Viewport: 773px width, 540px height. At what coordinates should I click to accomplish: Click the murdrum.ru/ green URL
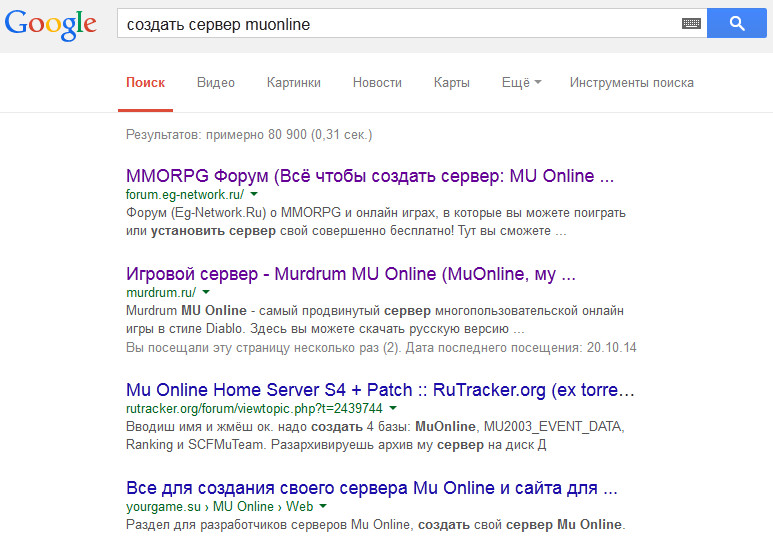161,292
